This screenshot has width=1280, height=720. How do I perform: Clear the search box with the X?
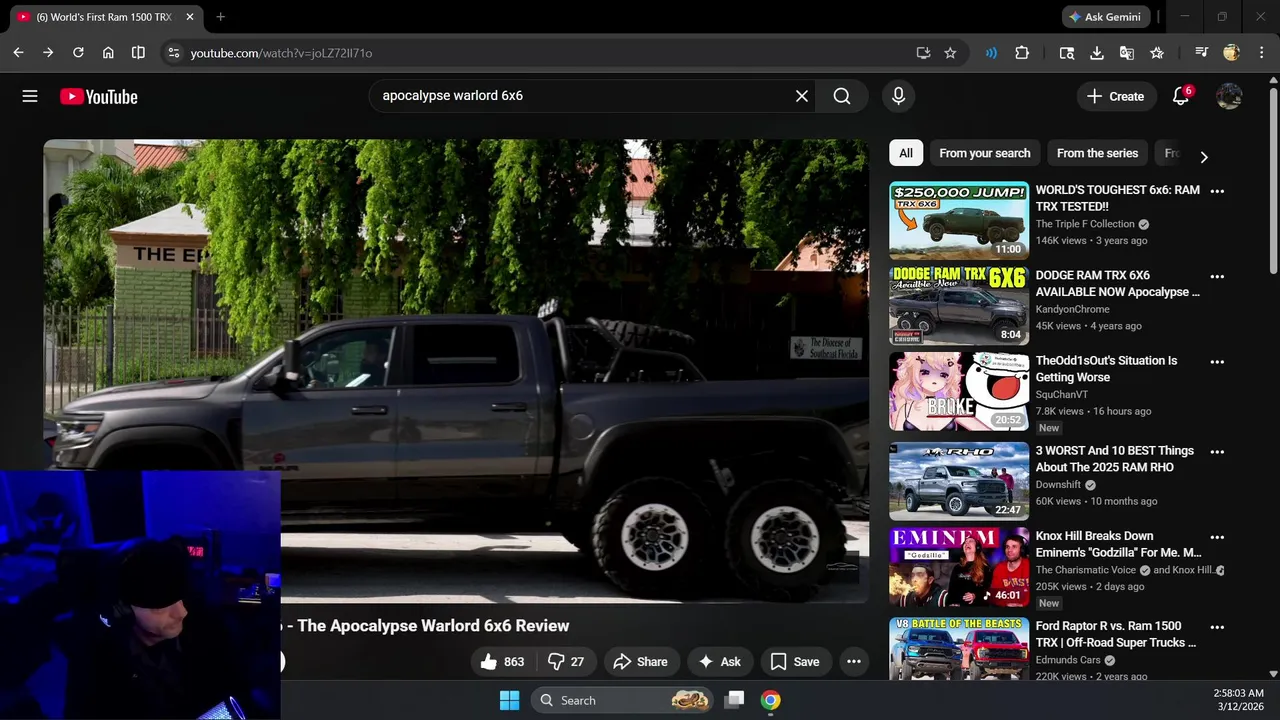[x=801, y=96]
